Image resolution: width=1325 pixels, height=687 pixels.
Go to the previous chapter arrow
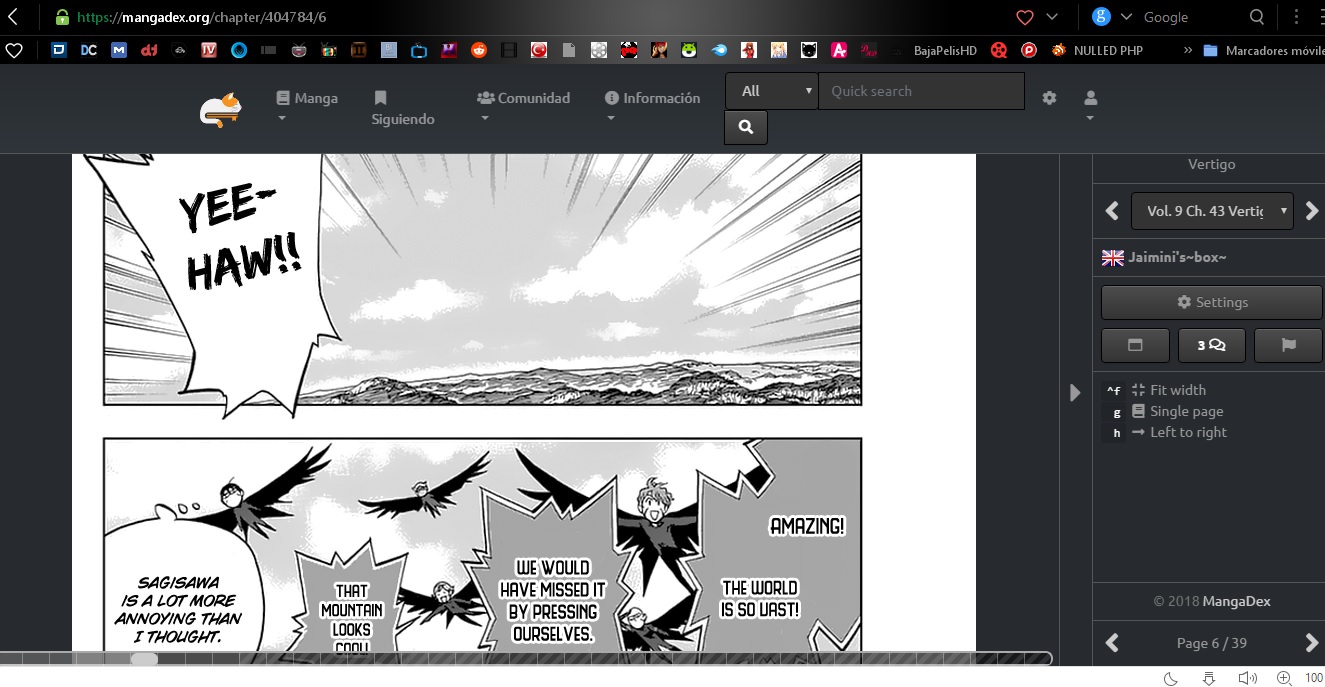tap(1111, 211)
